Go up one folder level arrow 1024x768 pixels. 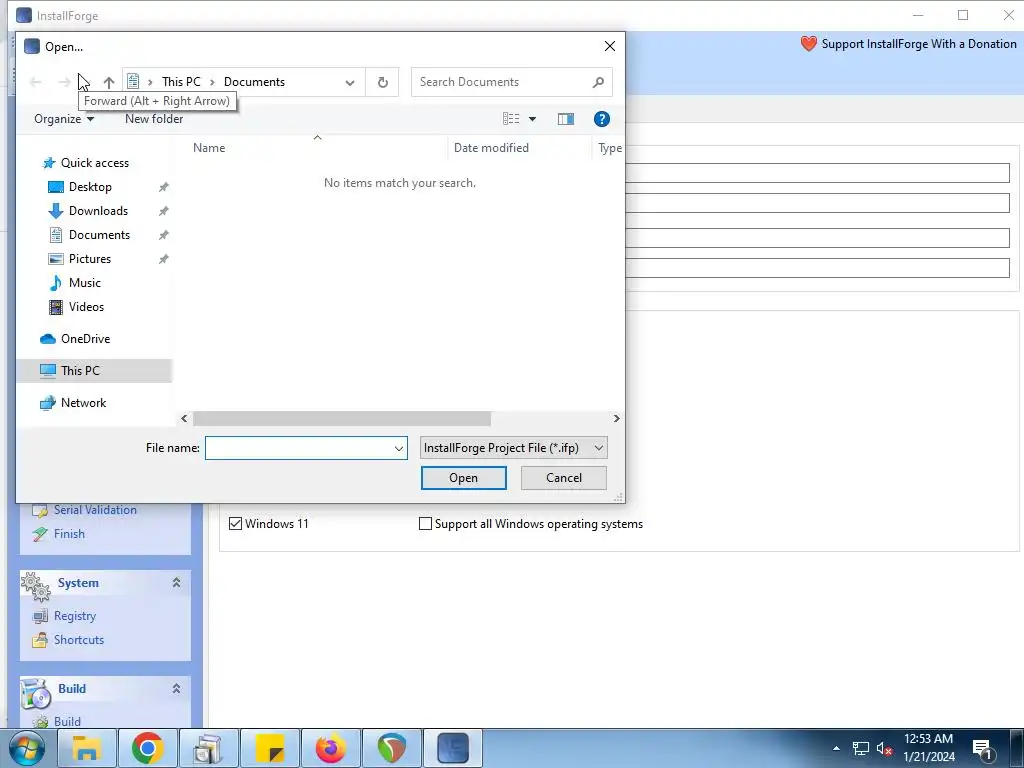109,82
